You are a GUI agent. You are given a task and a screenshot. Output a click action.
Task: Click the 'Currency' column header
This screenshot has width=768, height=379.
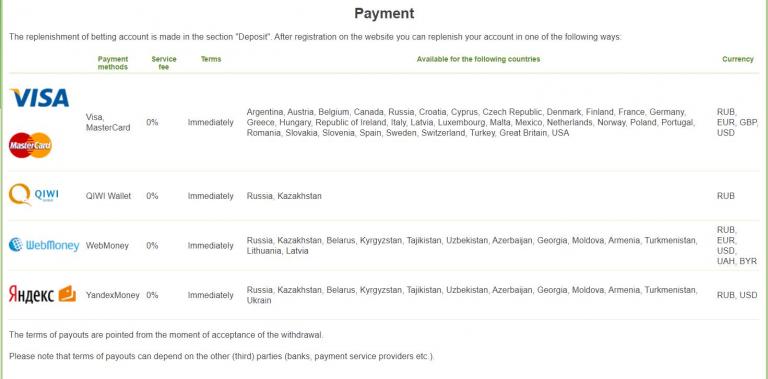738,59
